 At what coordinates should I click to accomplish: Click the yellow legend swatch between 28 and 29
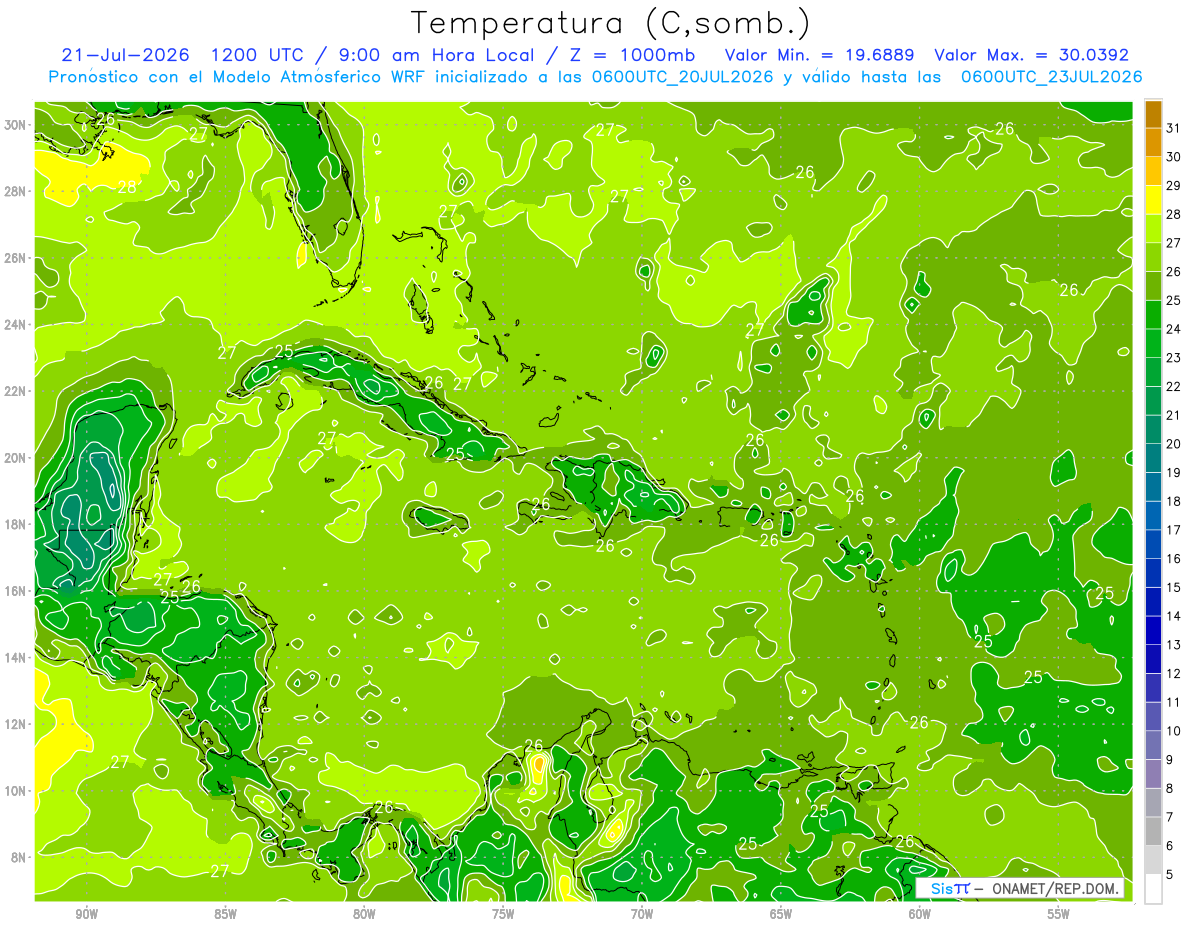tap(1153, 200)
